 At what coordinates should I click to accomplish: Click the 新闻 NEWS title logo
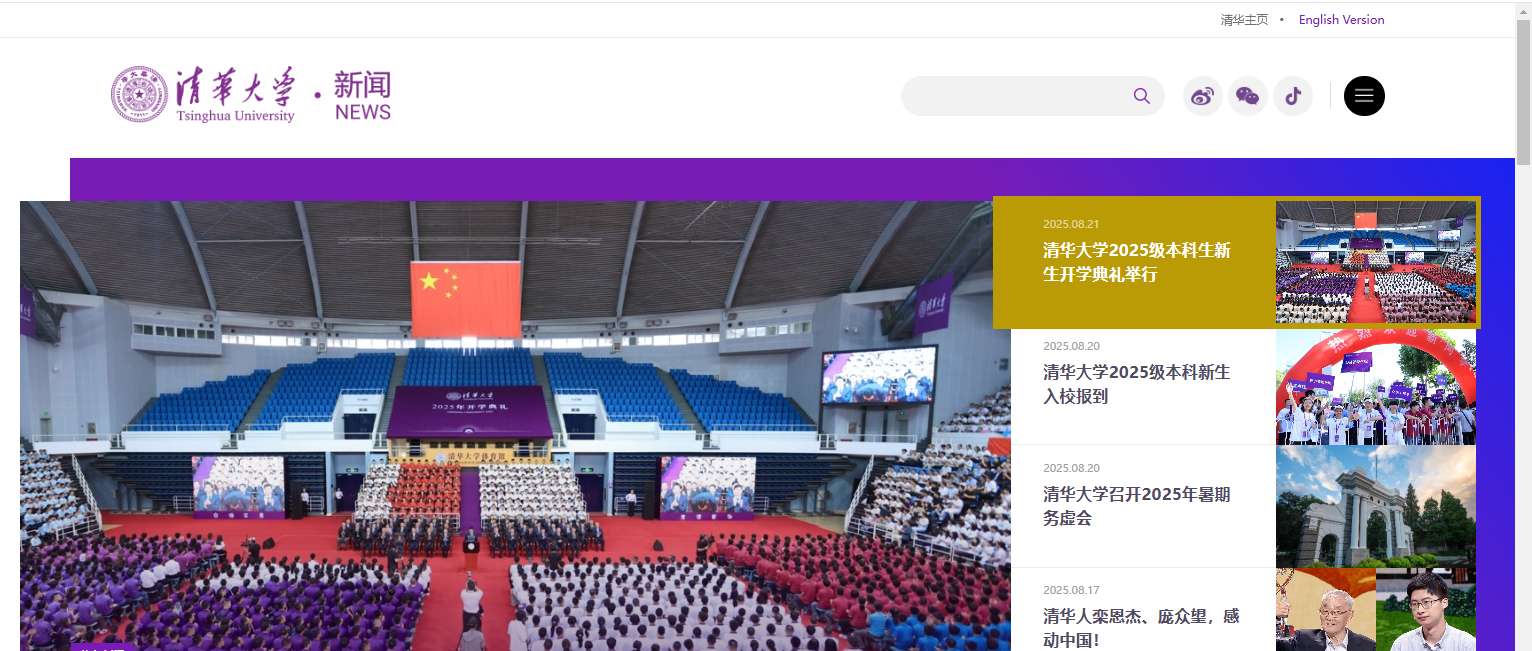363,96
